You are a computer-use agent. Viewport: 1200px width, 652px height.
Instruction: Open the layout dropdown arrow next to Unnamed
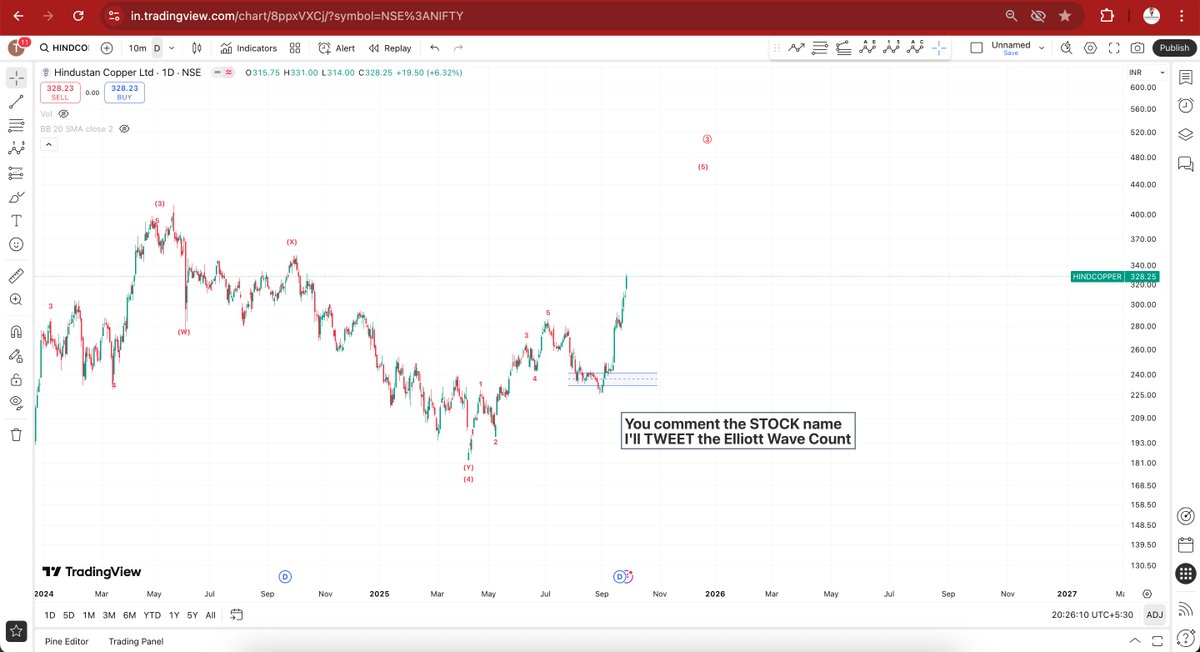coord(1041,47)
